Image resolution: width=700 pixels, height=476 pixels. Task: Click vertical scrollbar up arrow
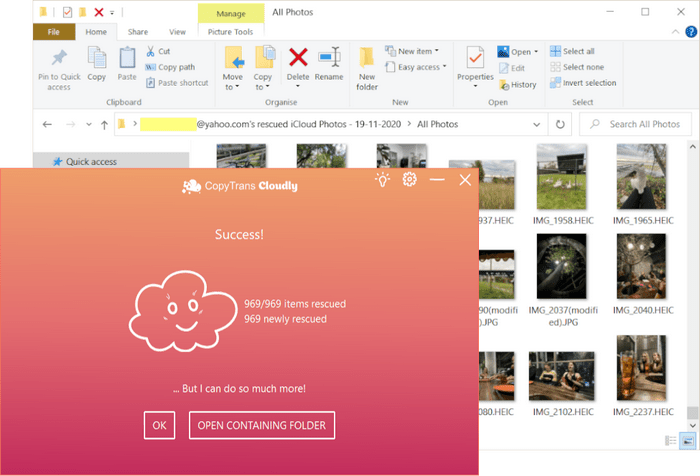tap(692, 146)
